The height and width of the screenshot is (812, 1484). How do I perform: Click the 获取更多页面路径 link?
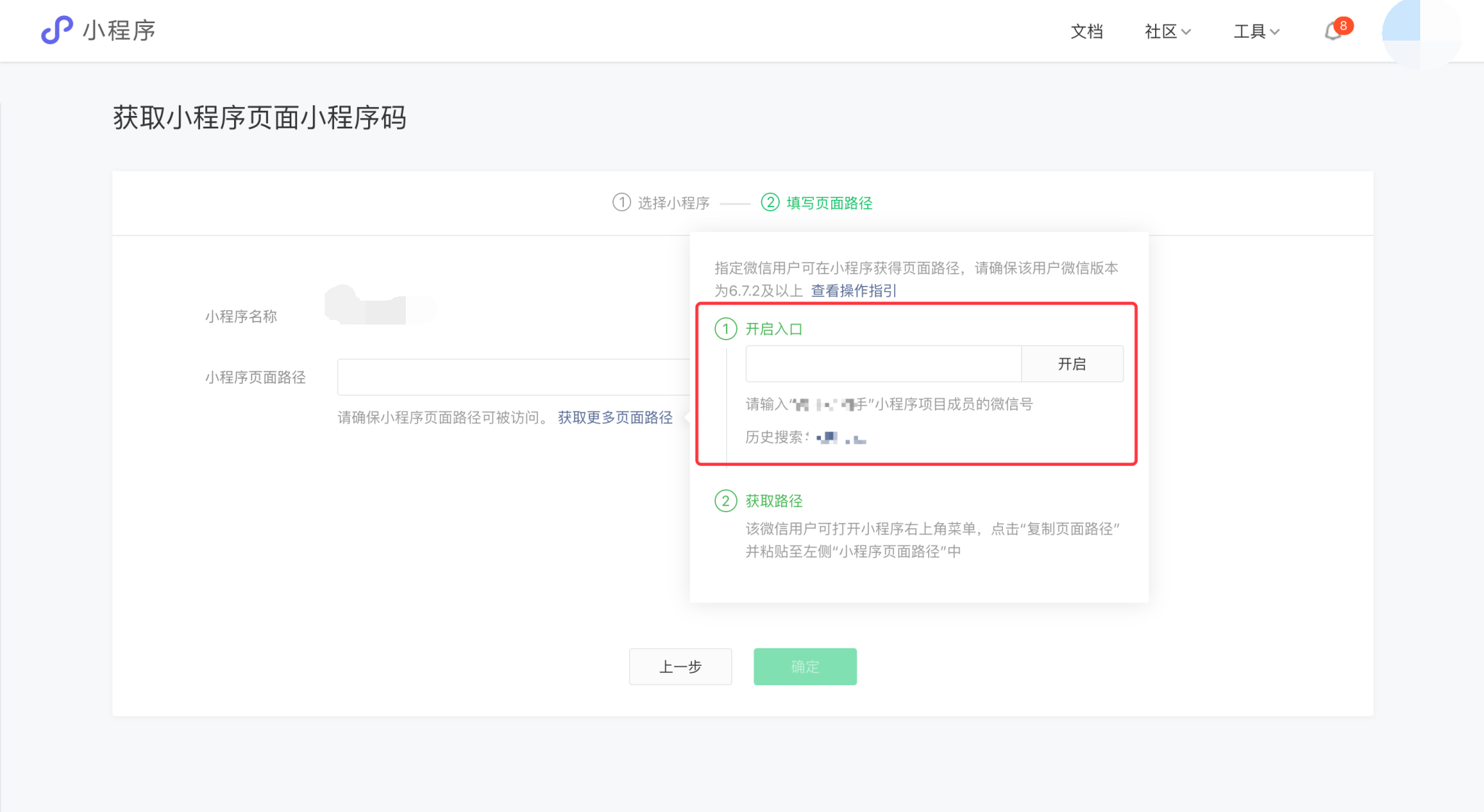coord(614,417)
